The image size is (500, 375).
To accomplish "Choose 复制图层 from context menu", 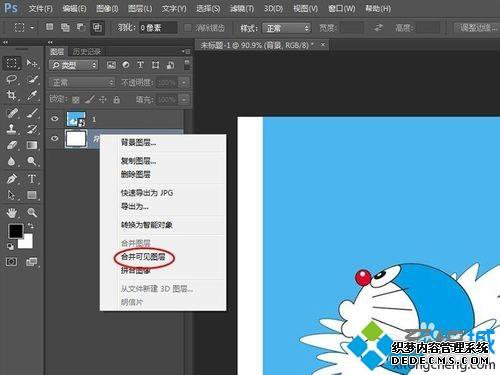I will (x=138, y=161).
